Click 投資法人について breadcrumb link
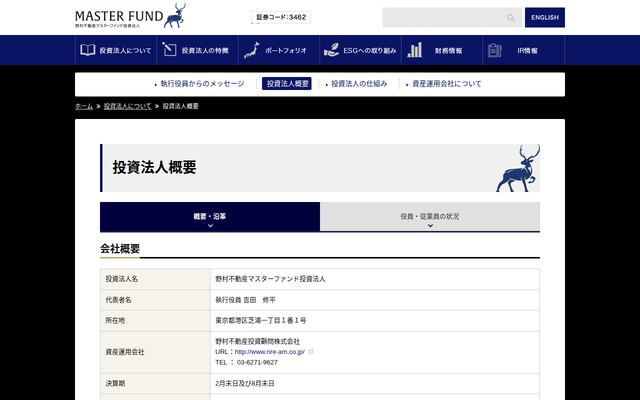Viewport: 640px width, 400px height. coord(127,106)
